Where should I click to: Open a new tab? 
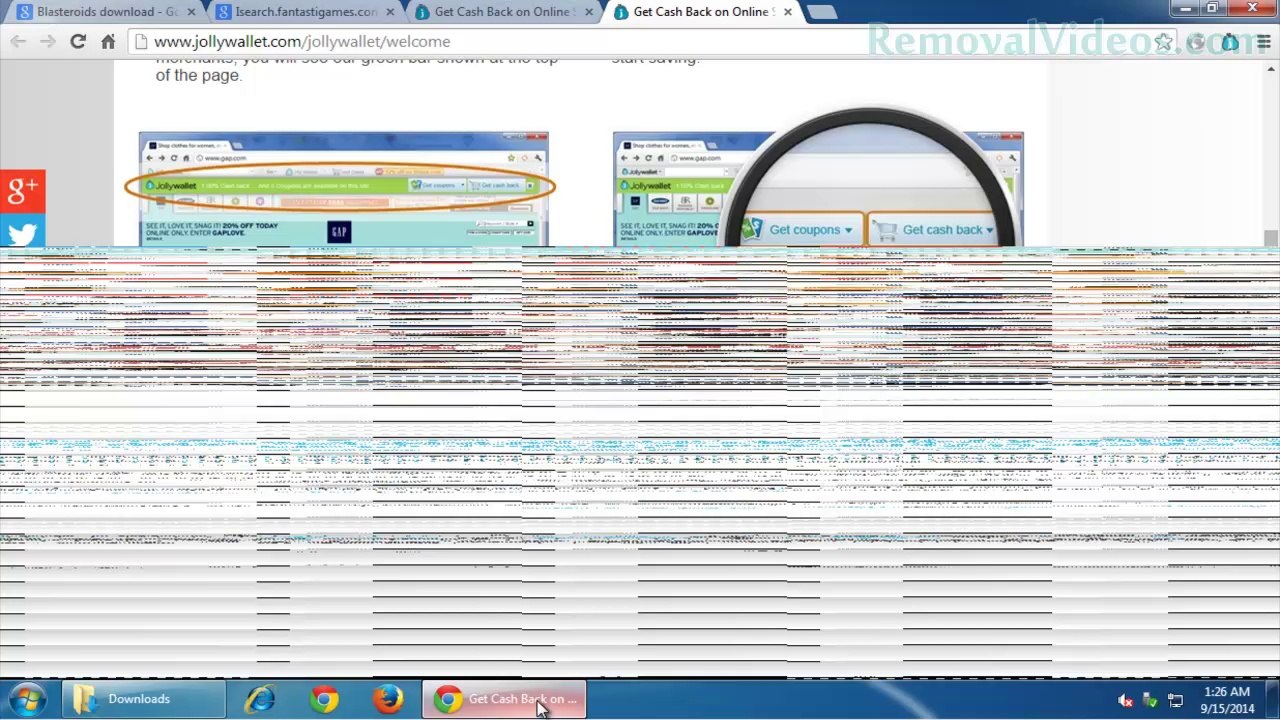click(822, 12)
